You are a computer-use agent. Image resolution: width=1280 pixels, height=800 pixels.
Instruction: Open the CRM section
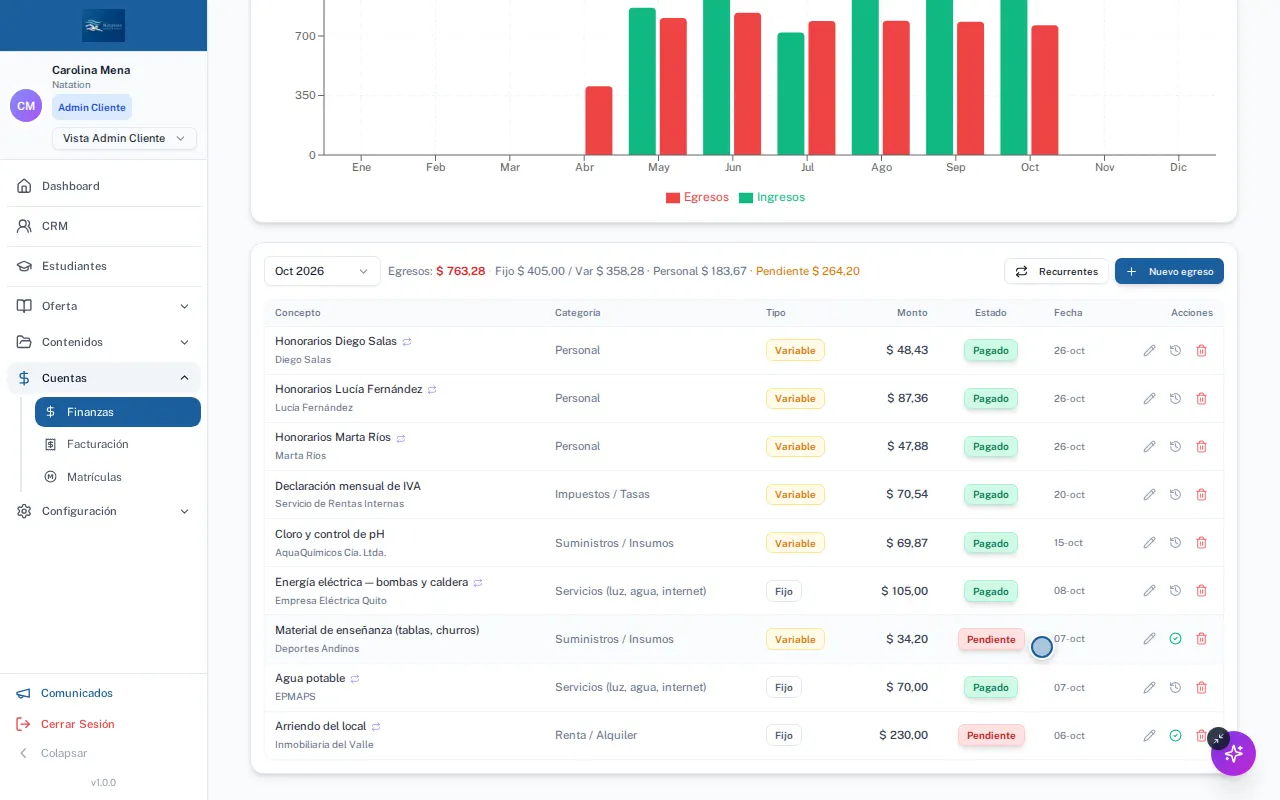[104, 226]
